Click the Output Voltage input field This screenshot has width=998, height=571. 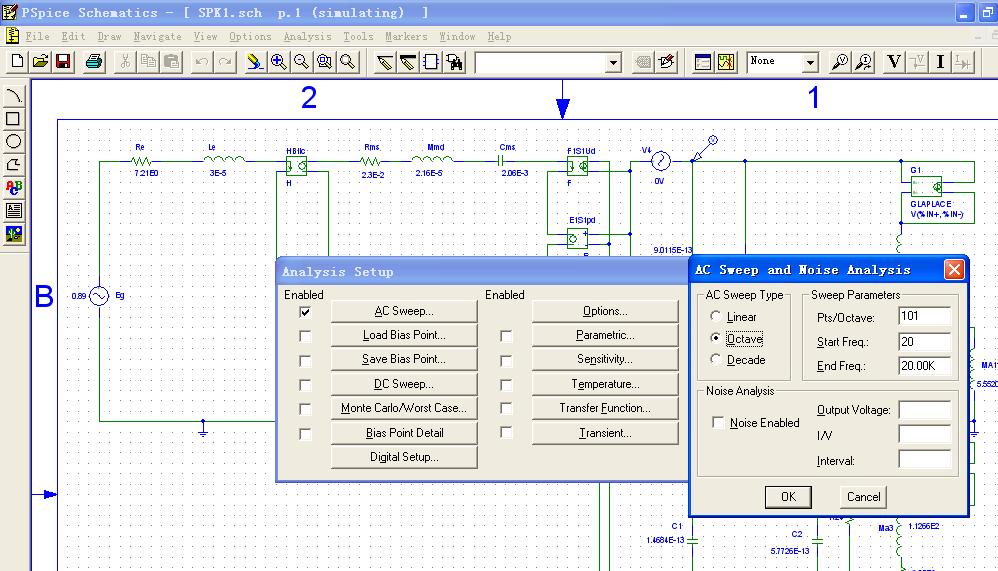(x=925, y=410)
